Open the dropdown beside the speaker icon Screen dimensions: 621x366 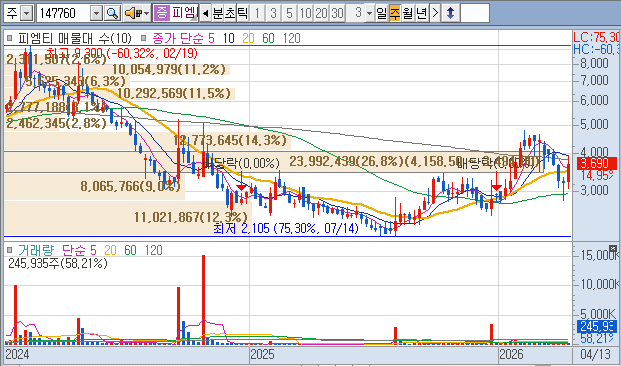pos(147,13)
